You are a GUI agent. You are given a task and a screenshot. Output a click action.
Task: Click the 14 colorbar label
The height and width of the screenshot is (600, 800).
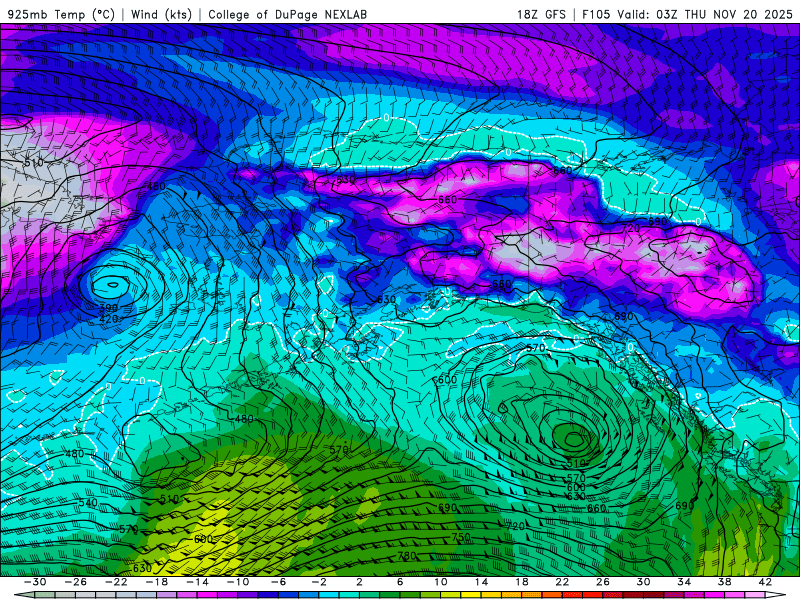click(481, 582)
